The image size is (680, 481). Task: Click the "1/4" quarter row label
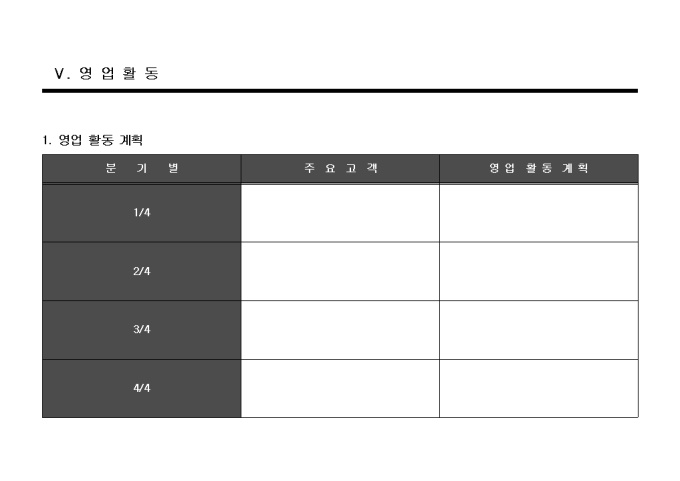pos(141,213)
